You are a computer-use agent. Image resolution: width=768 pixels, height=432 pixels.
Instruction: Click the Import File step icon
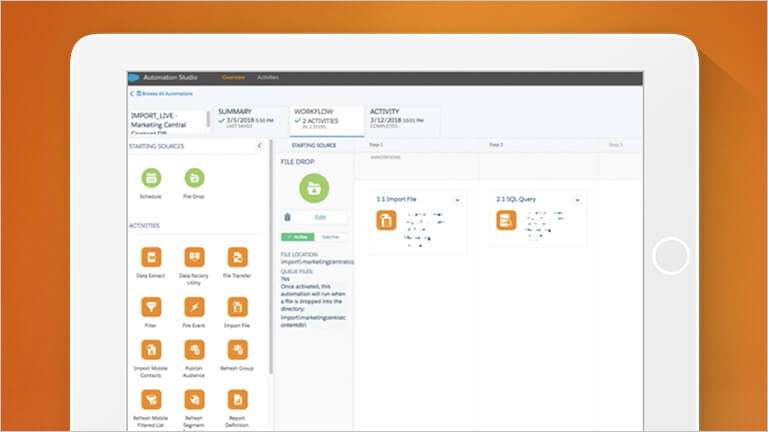point(386,220)
